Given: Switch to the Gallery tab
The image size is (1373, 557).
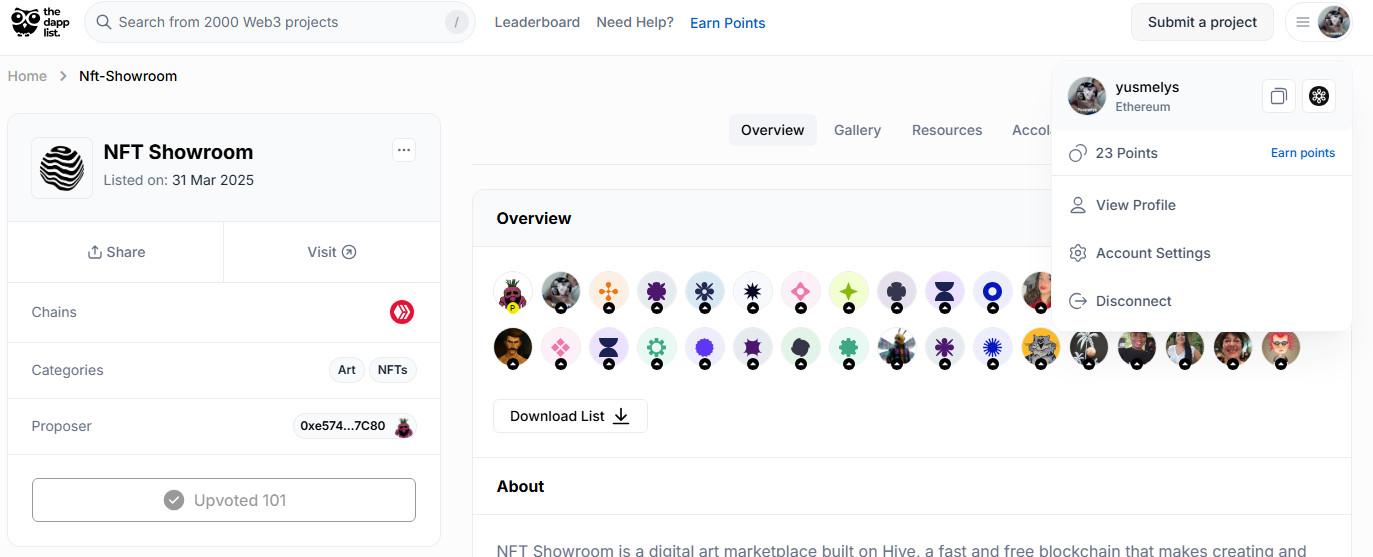Looking at the screenshot, I should coord(858,130).
